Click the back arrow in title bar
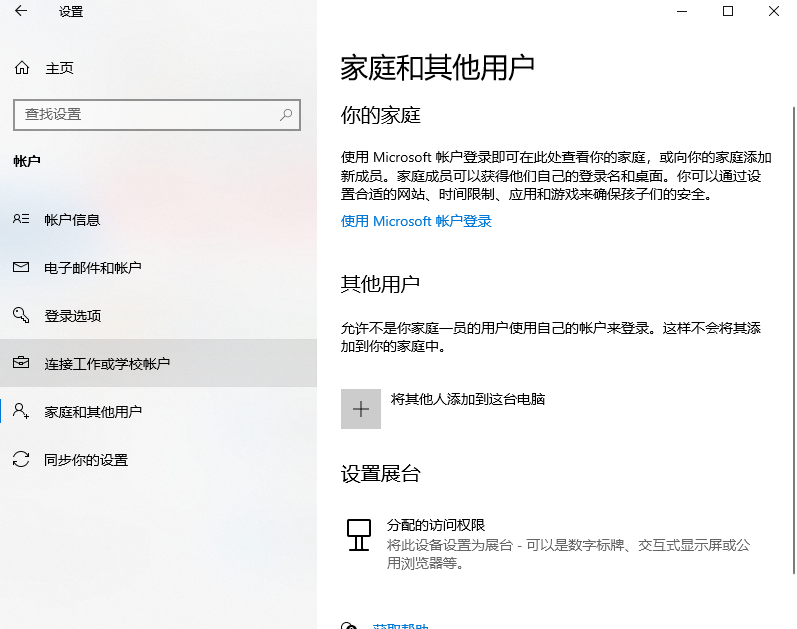Viewport: 797px width, 629px height. pos(21,12)
